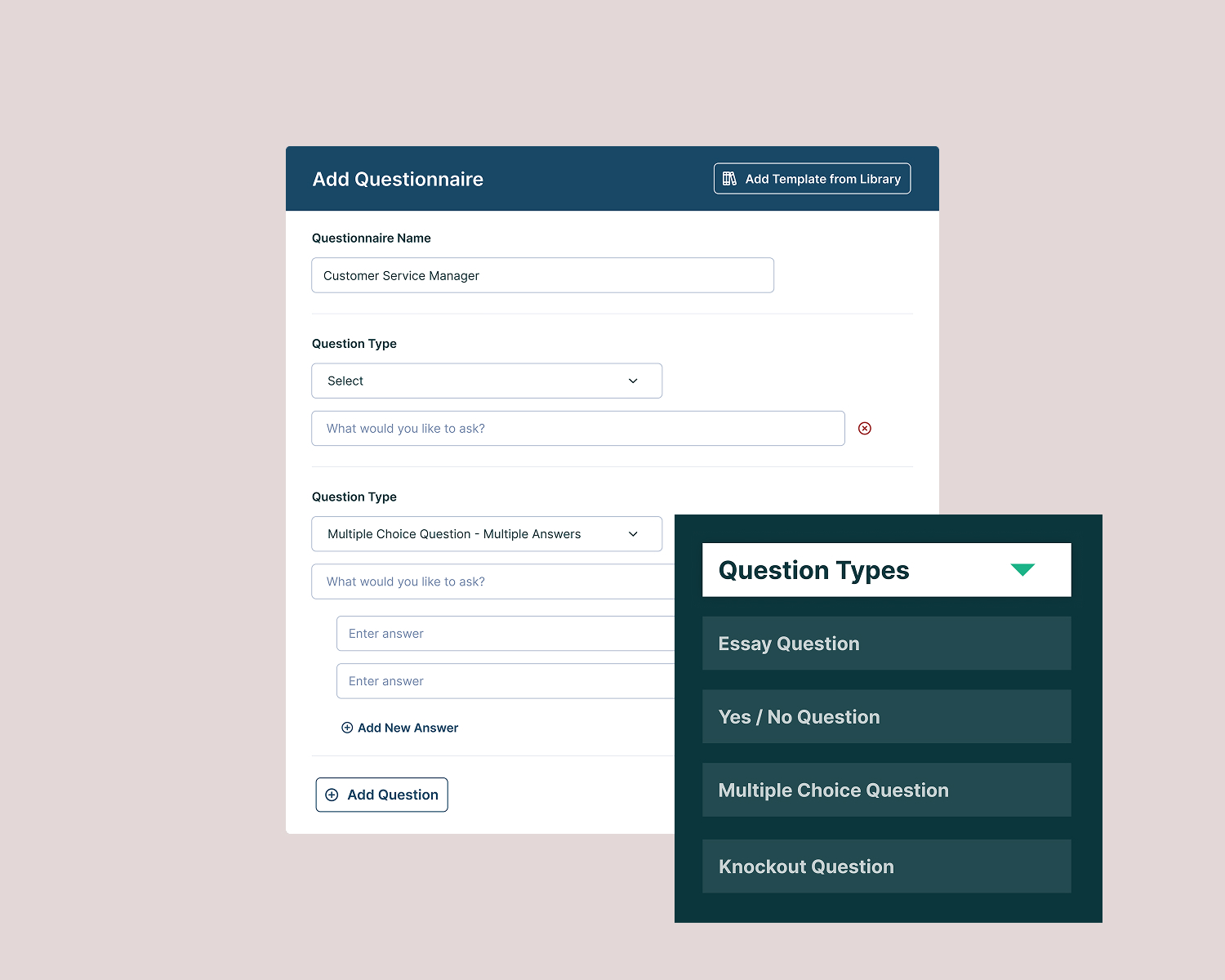This screenshot has height=980, width=1225.
Task: Click the plus icon on the Add Question button
Action: tap(332, 795)
